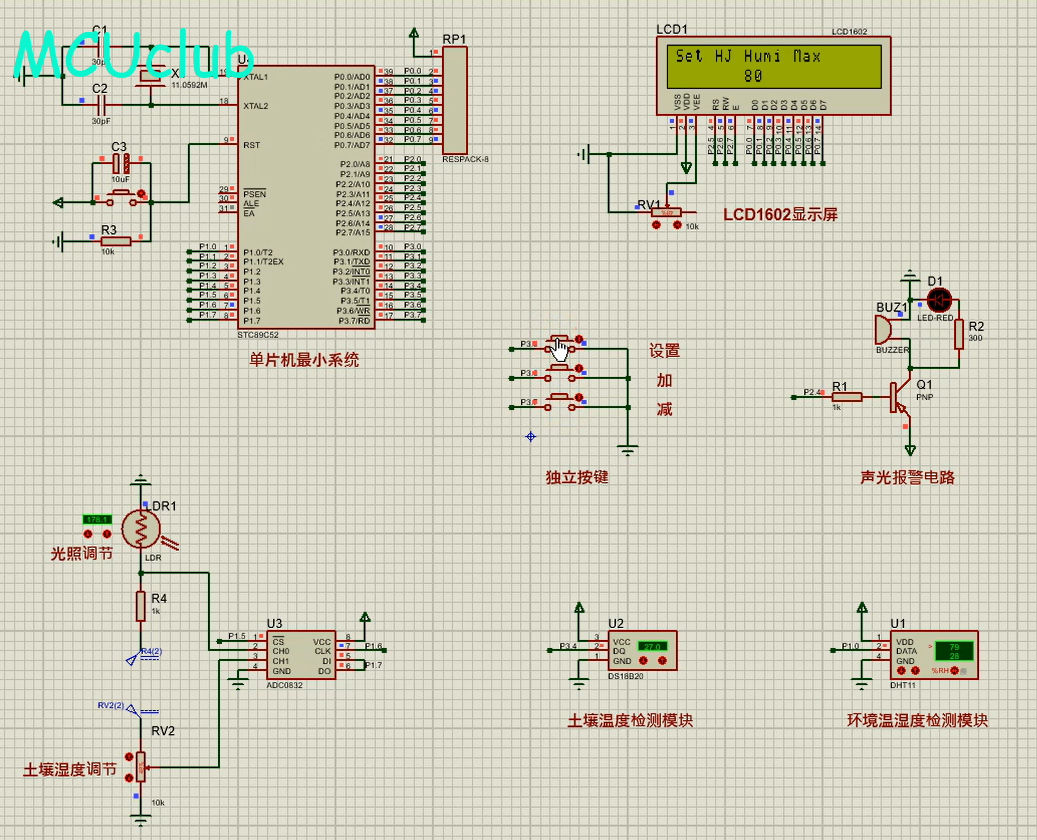The image size is (1037, 840).
Task: Click left red adjust dot on DS18B20 sensor
Action: point(645,660)
